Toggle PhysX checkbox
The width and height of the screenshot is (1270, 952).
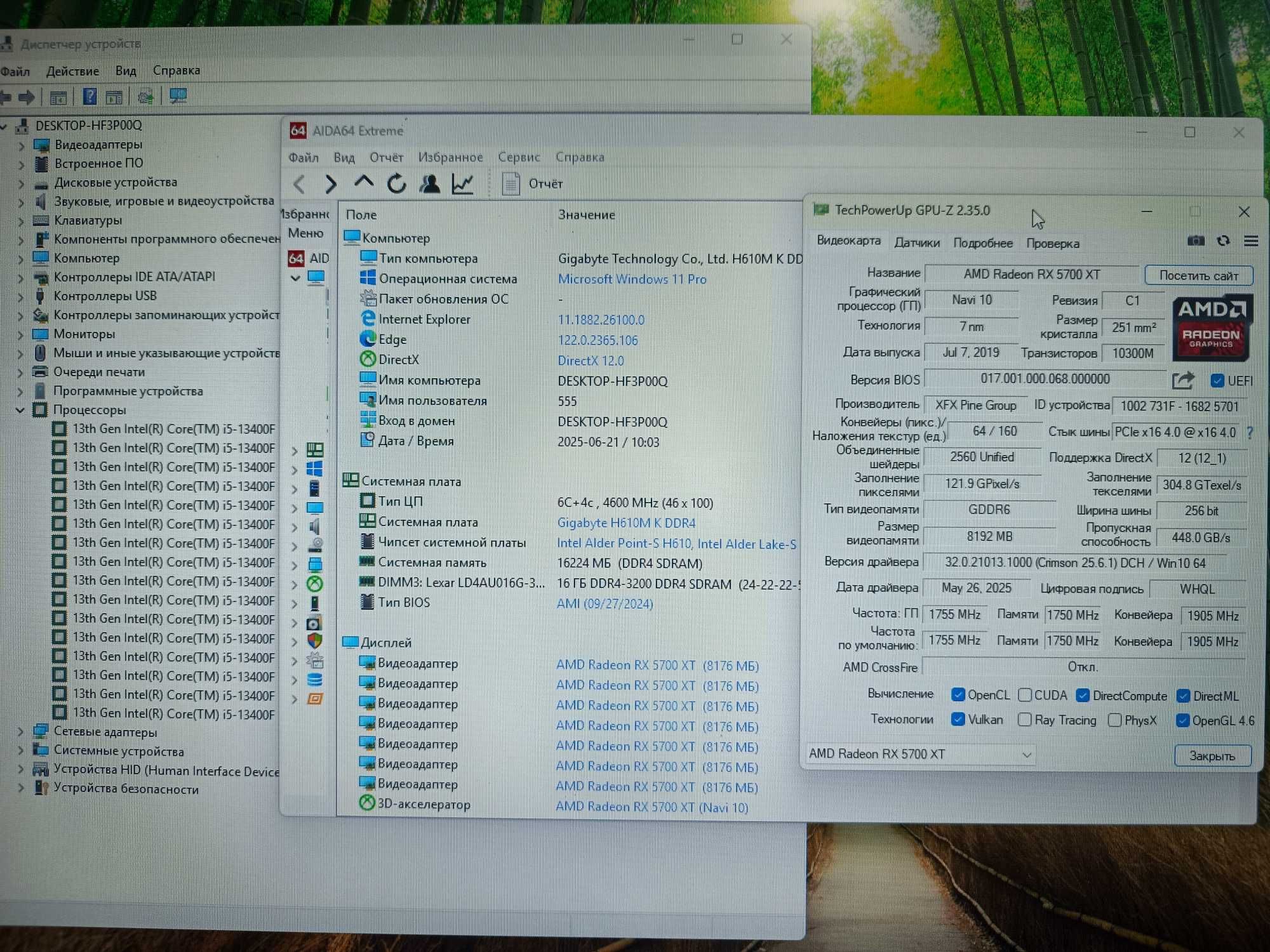1114,720
